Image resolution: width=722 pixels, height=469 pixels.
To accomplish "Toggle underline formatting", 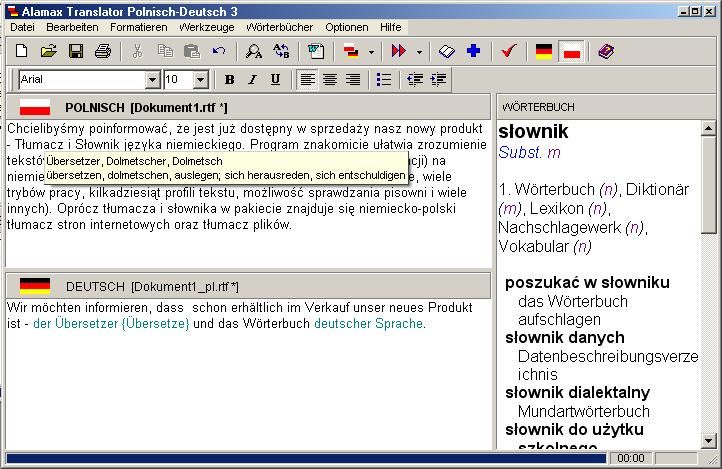I will click(x=275, y=80).
